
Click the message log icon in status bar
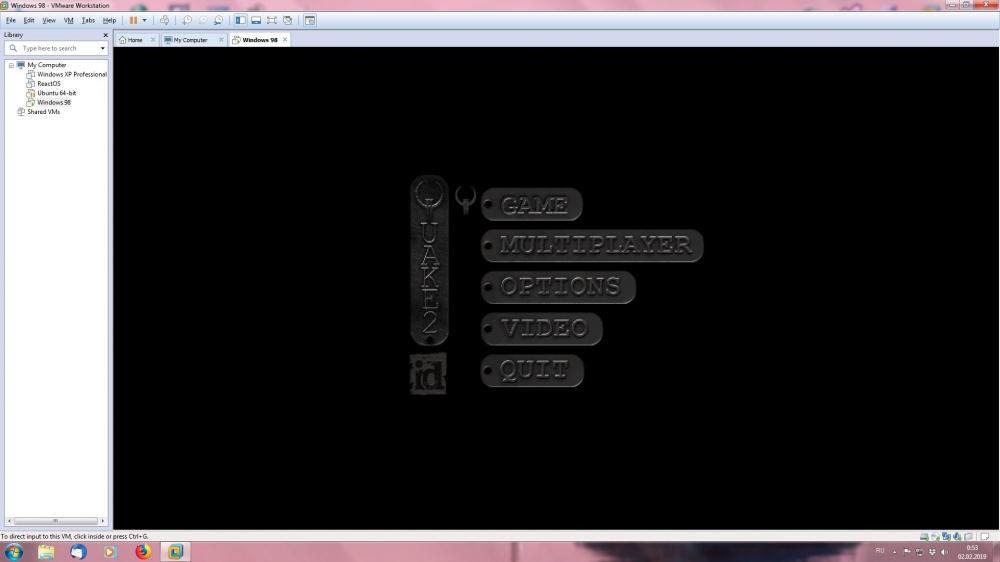click(985, 536)
